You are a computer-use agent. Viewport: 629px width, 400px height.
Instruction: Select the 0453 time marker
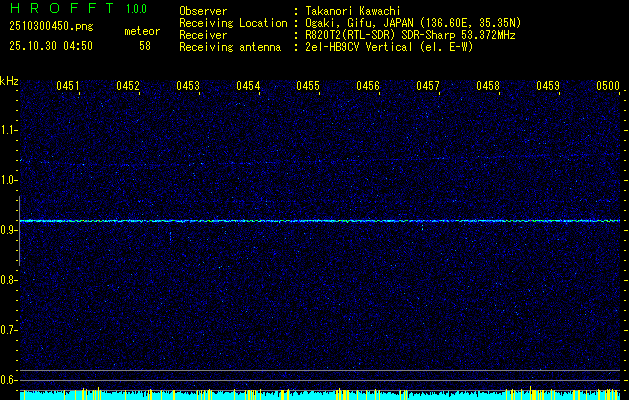(188, 87)
